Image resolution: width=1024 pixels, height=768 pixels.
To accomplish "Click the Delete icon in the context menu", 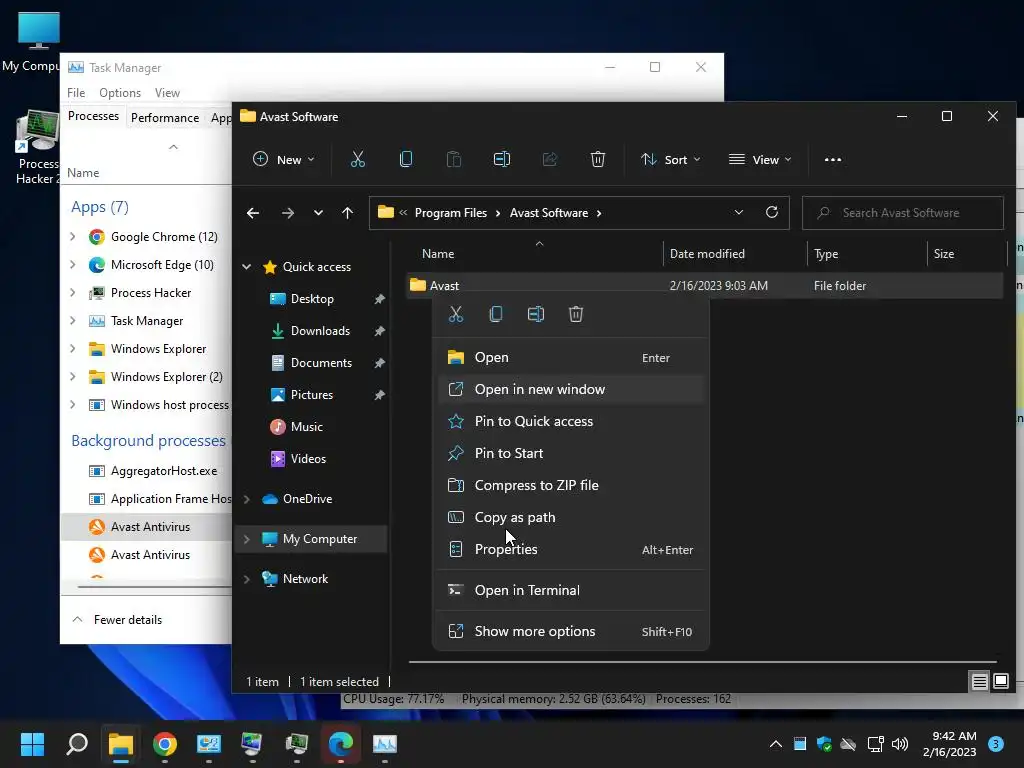I will point(575,314).
